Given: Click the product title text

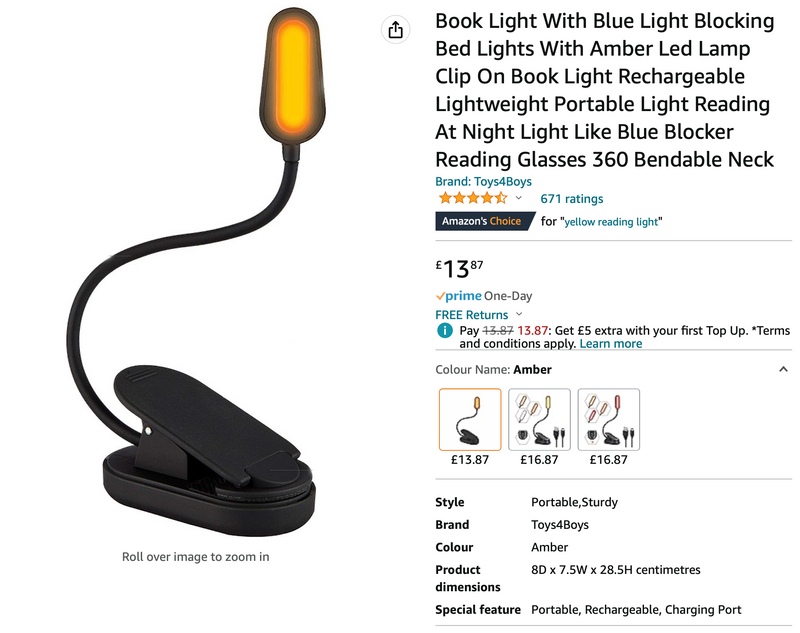Looking at the screenshot, I should pos(605,90).
